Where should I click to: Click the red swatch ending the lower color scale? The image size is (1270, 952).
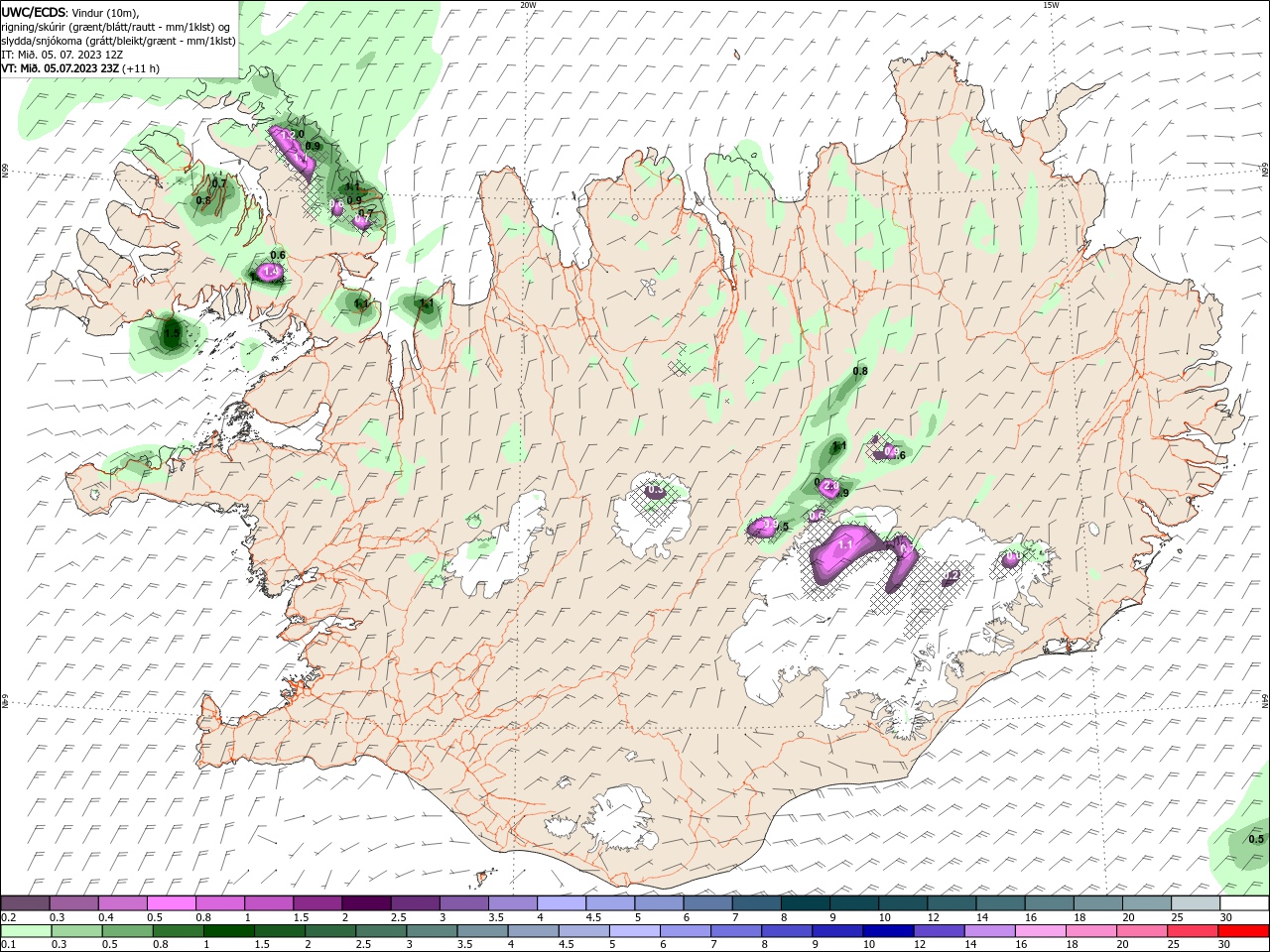point(1244,931)
